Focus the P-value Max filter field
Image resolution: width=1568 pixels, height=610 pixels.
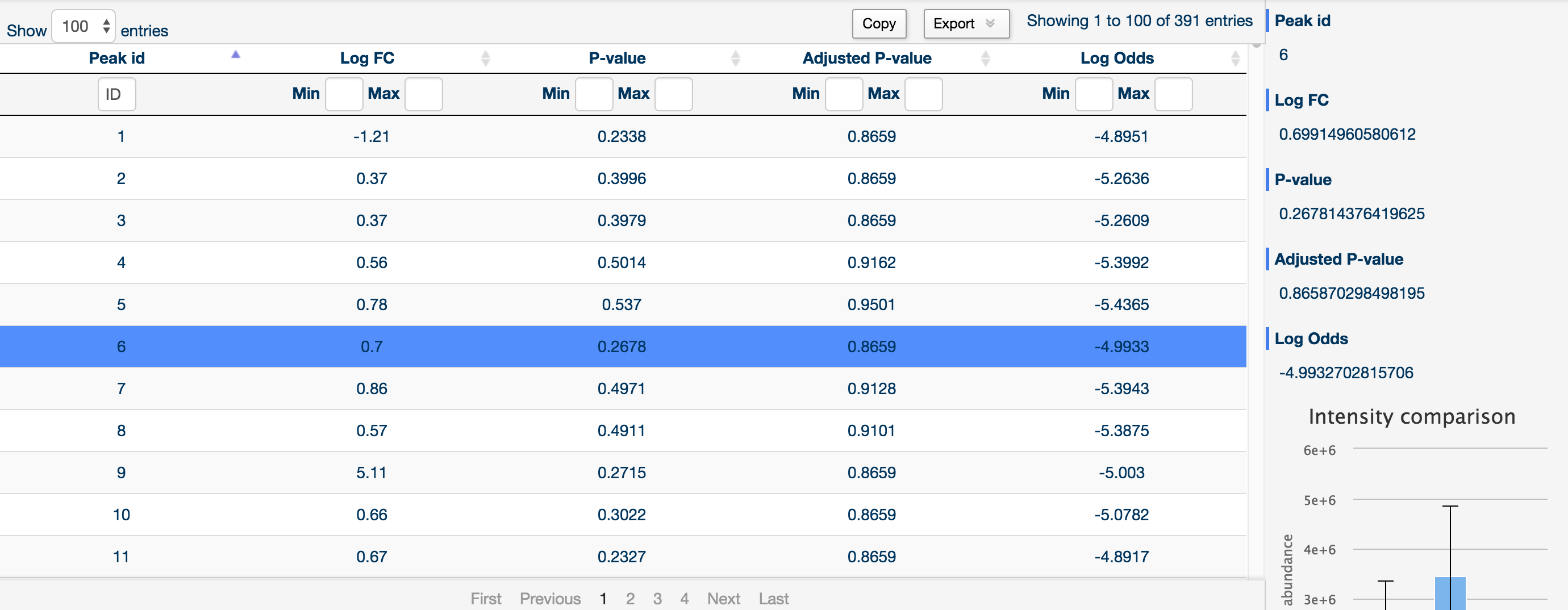pyautogui.click(x=674, y=94)
